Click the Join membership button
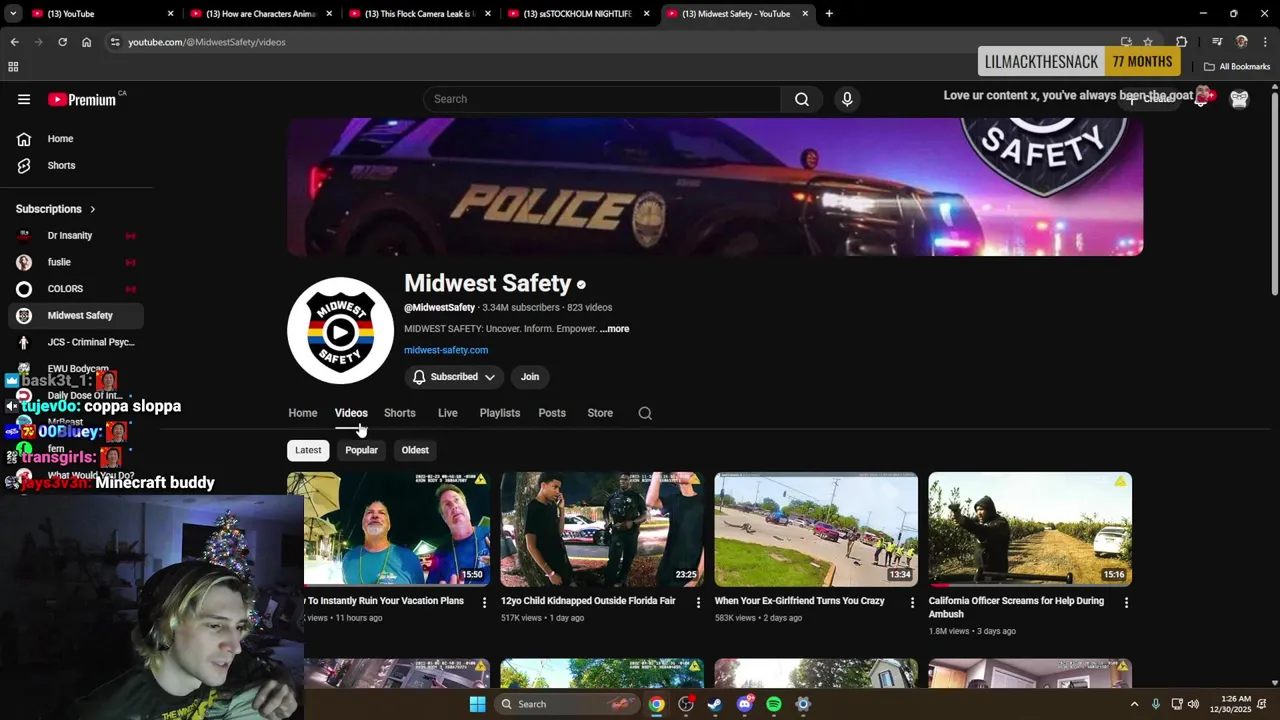The image size is (1280, 720). tap(530, 377)
